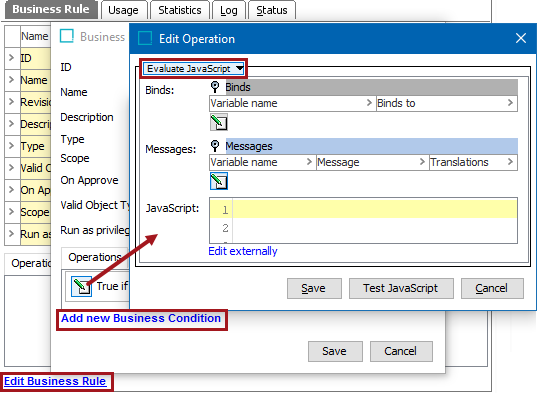Expand the Type row in background table
Image resolution: width=537 pixels, height=393 pixels.
click(x=11, y=146)
